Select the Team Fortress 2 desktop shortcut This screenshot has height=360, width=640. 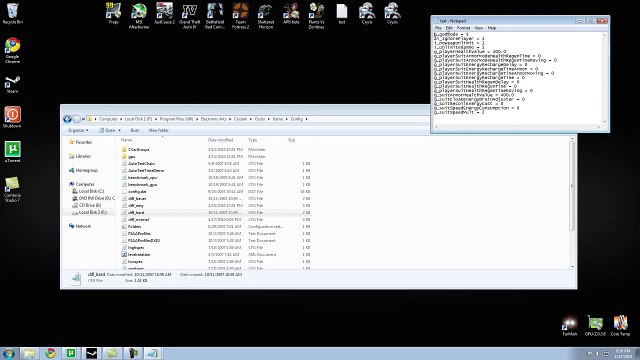click(240, 16)
